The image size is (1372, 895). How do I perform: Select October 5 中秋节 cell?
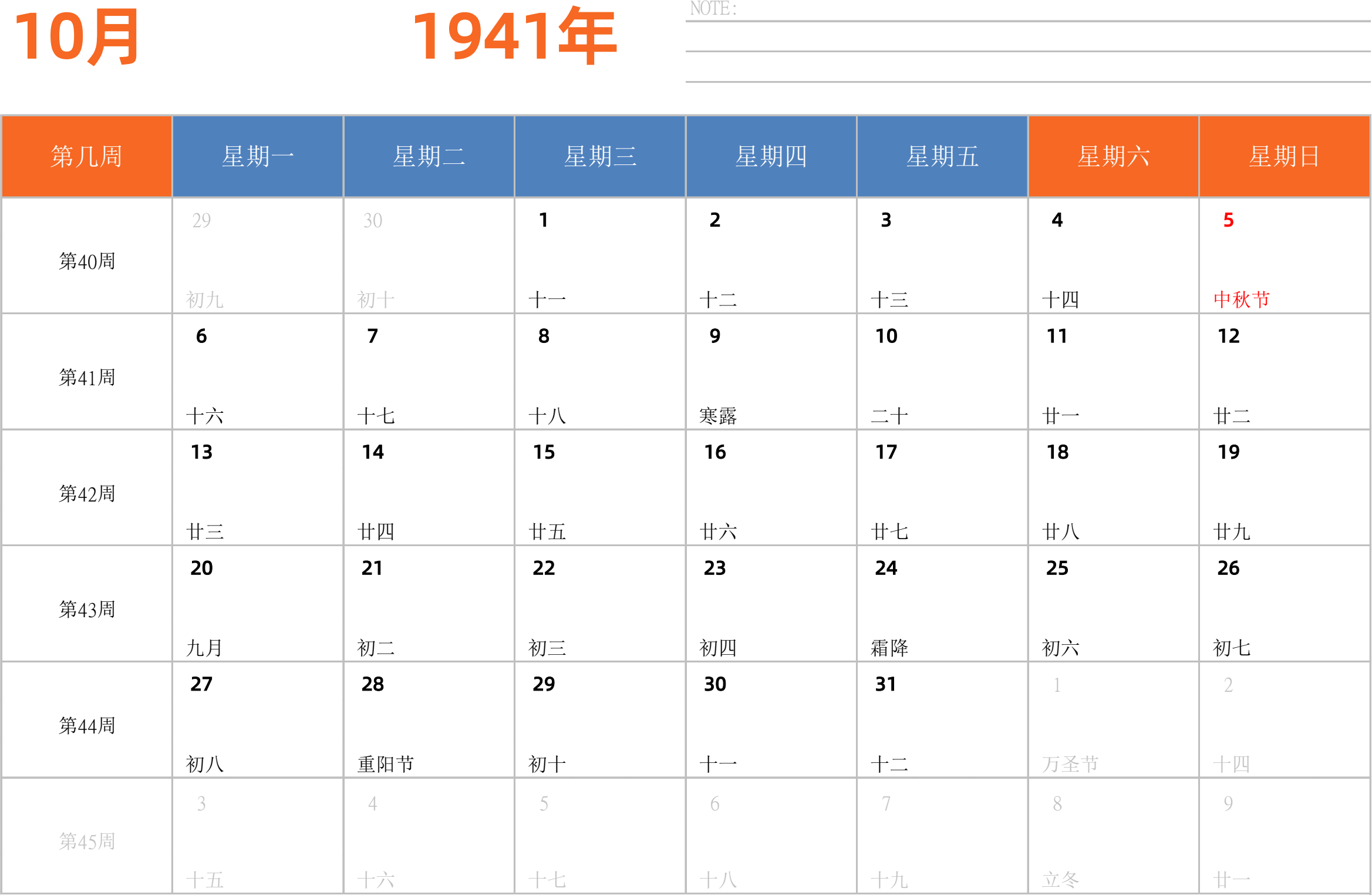click(1284, 256)
